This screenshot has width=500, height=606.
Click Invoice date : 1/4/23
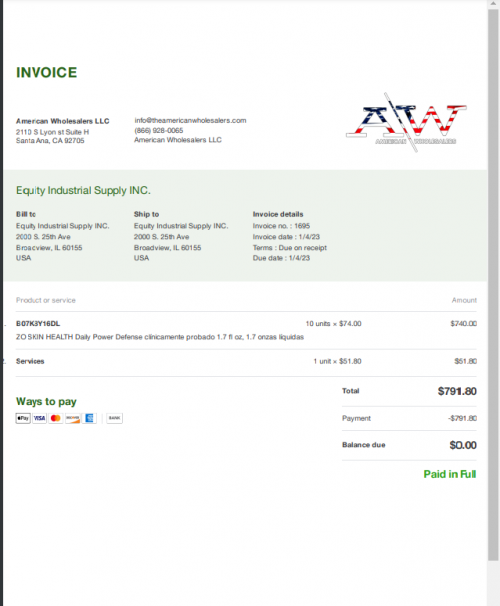click(286, 237)
